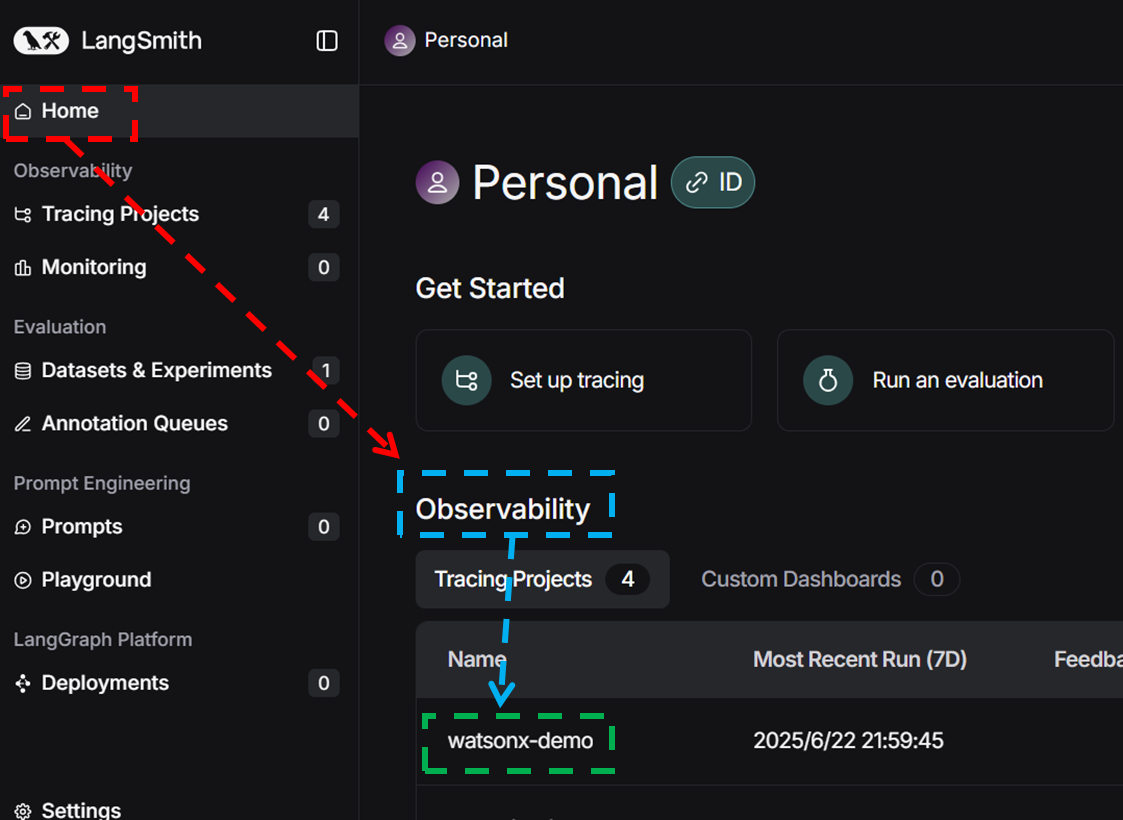Open Datasets & Experiments
Image resolution: width=1123 pixels, height=820 pixels.
point(179,371)
